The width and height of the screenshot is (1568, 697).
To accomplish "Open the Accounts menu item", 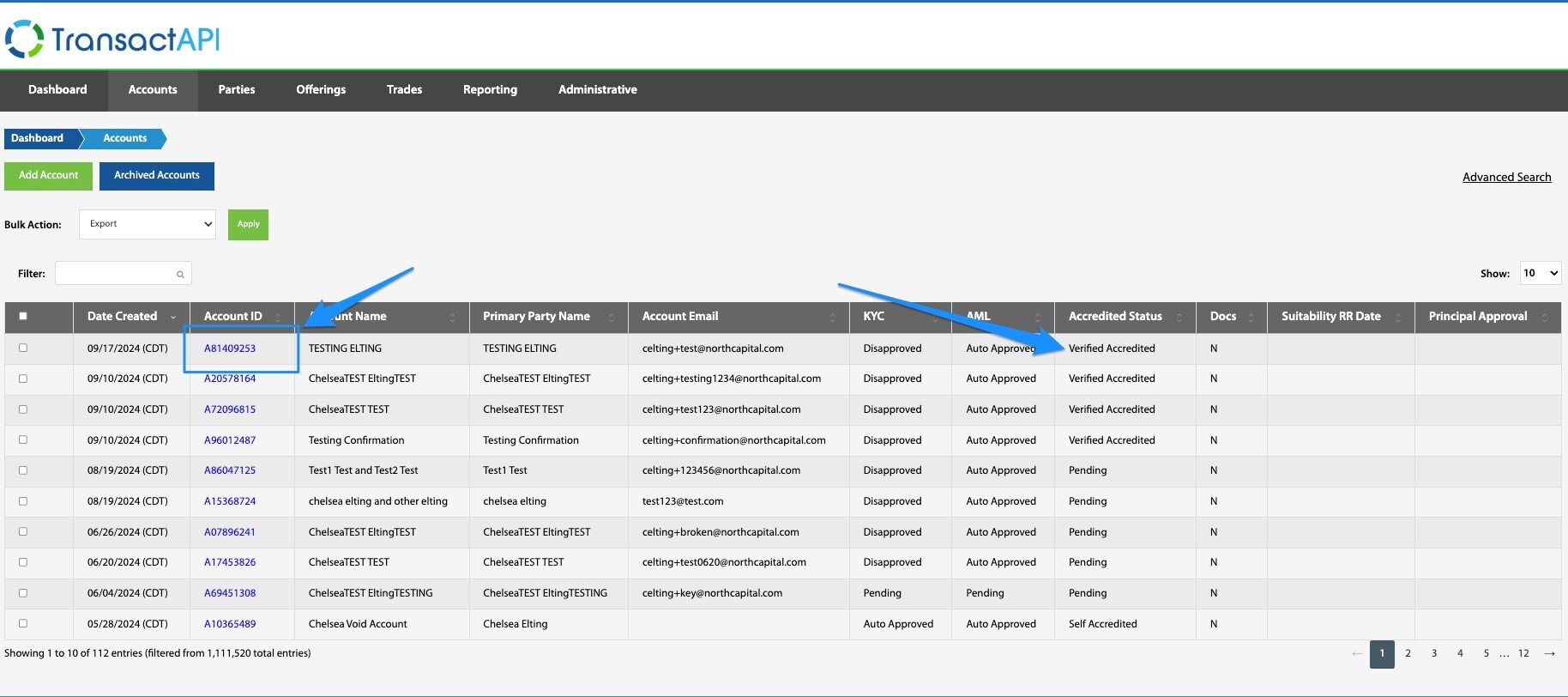I will (x=153, y=89).
